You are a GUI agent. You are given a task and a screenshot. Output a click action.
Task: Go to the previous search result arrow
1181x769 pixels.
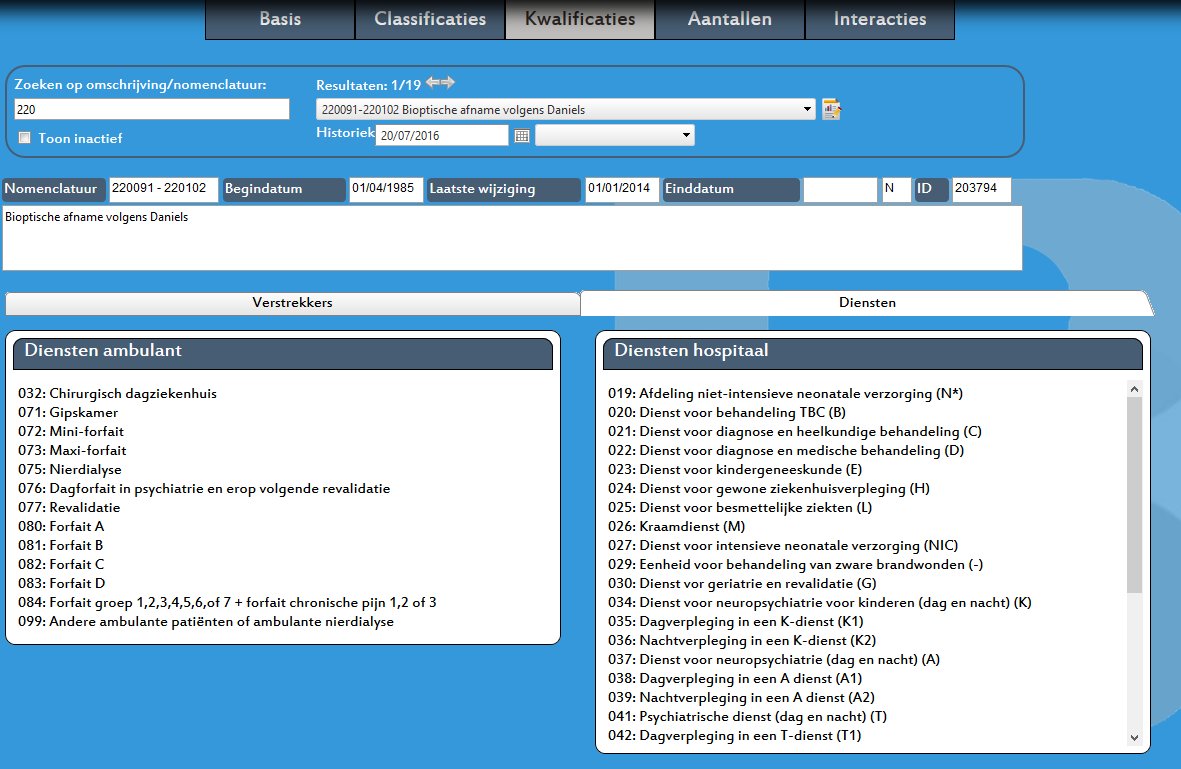click(433, 82)
